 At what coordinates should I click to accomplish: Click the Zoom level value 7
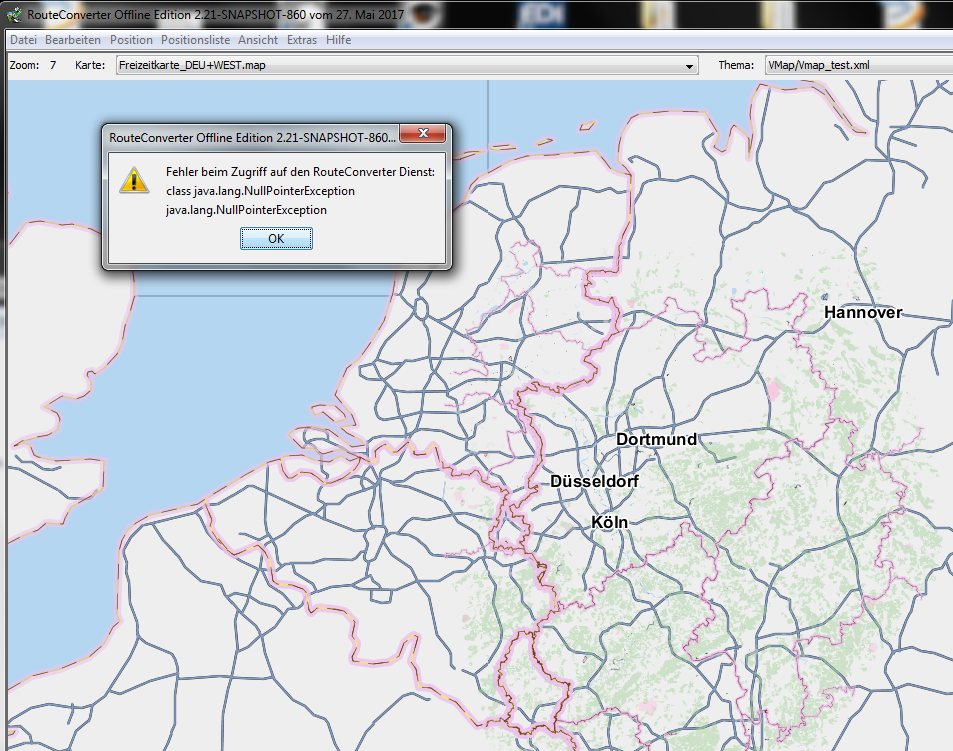[52, 66]
